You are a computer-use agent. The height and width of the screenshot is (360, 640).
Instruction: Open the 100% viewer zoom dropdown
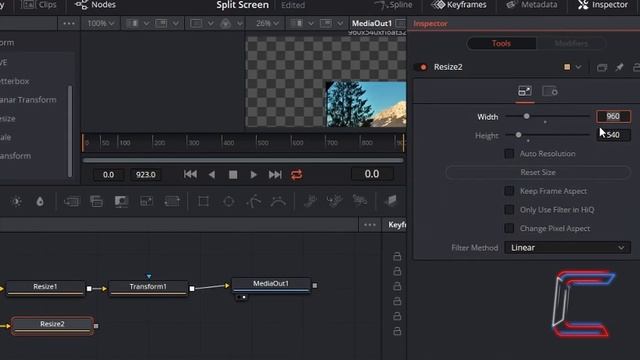(100, 23)
